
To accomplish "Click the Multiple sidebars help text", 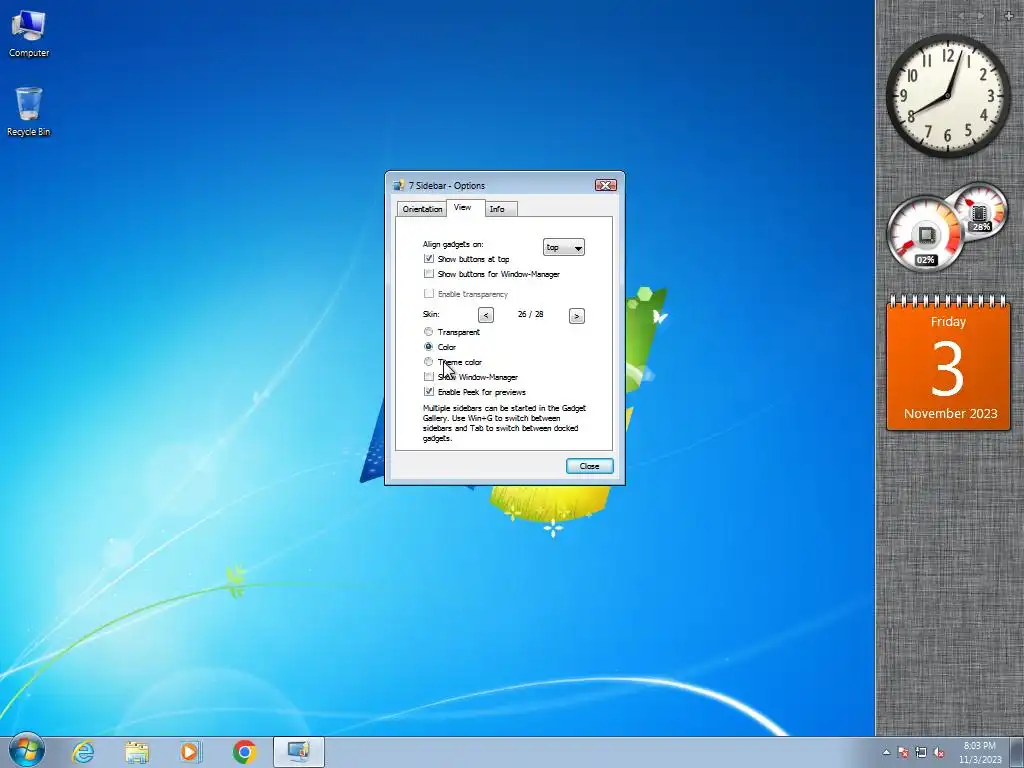I will (x=504, y=423).
